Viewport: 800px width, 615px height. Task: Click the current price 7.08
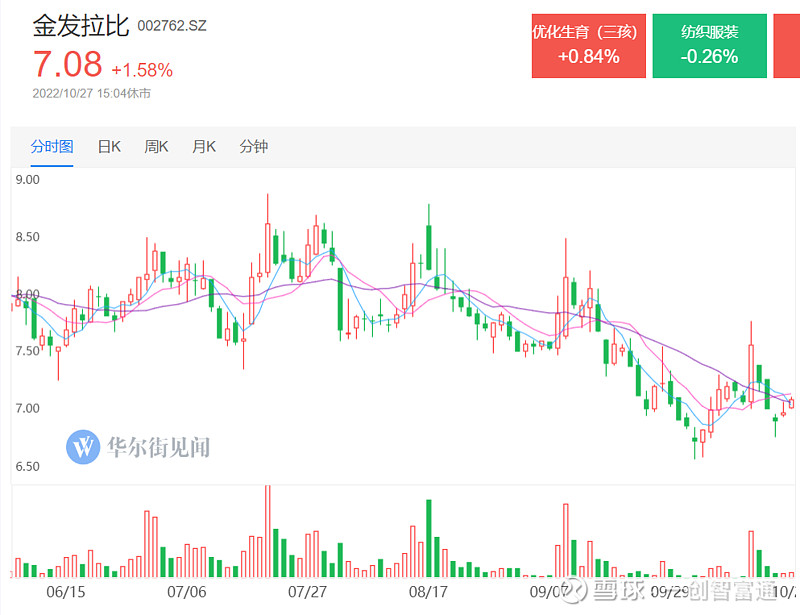[67, 64]
